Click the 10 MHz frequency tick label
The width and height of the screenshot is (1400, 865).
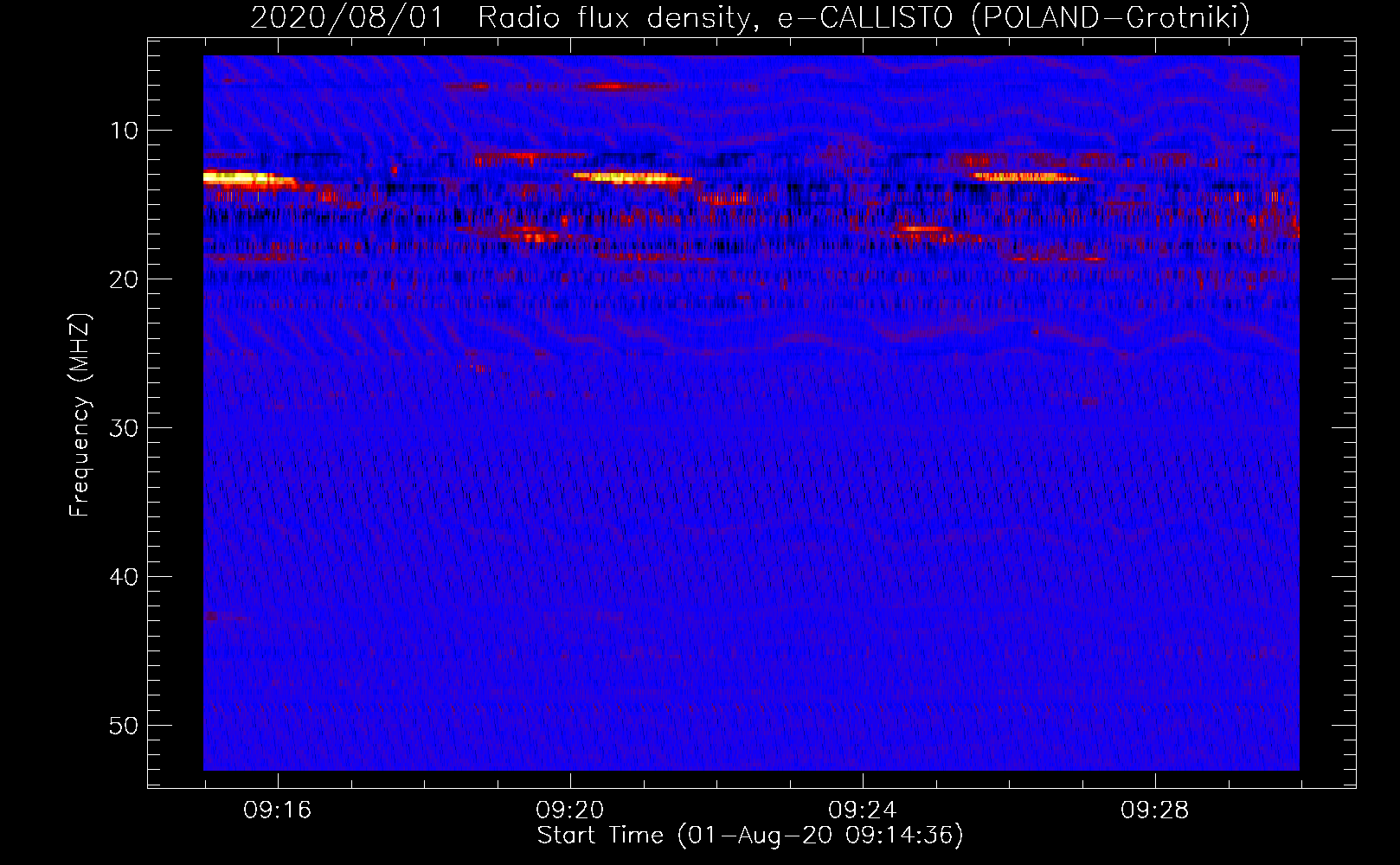(124, 131)
